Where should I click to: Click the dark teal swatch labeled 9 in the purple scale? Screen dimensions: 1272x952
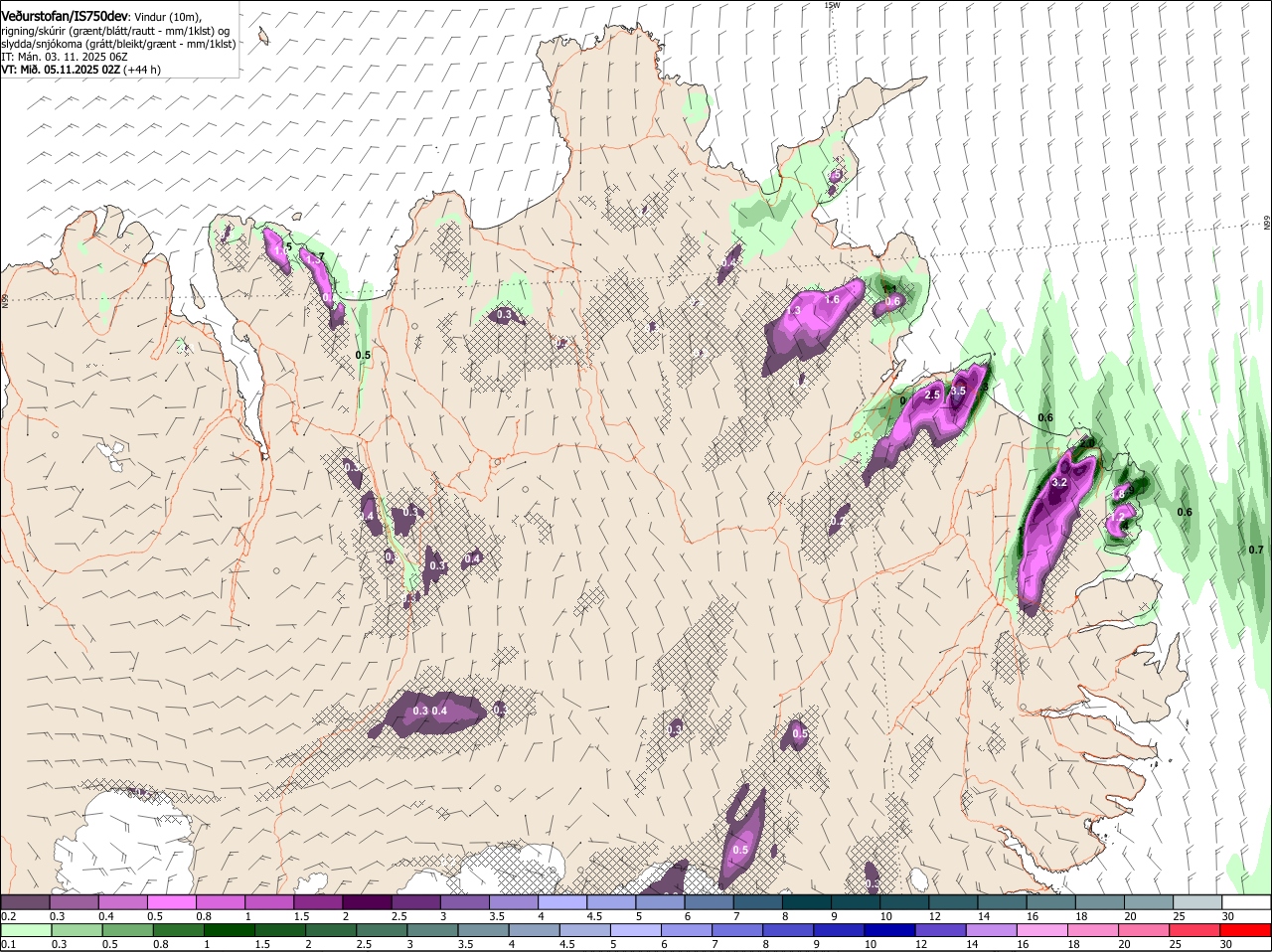[855, 902]
